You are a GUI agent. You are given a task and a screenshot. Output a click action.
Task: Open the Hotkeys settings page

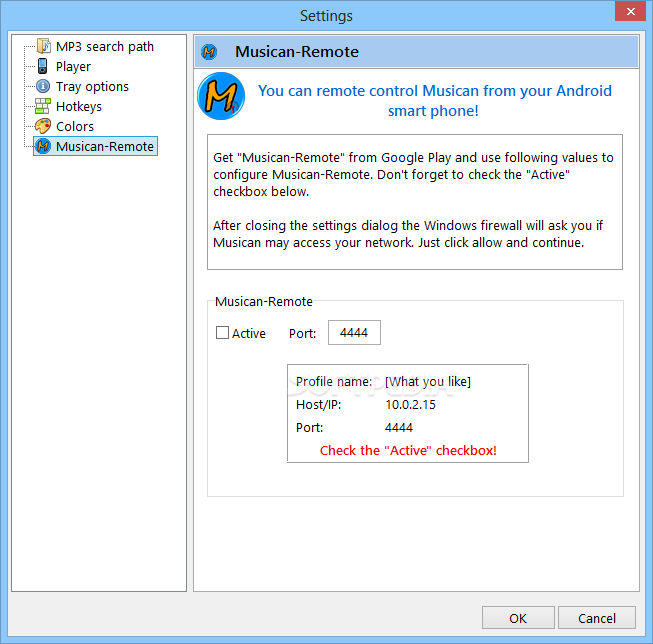[x=79, y=107]
